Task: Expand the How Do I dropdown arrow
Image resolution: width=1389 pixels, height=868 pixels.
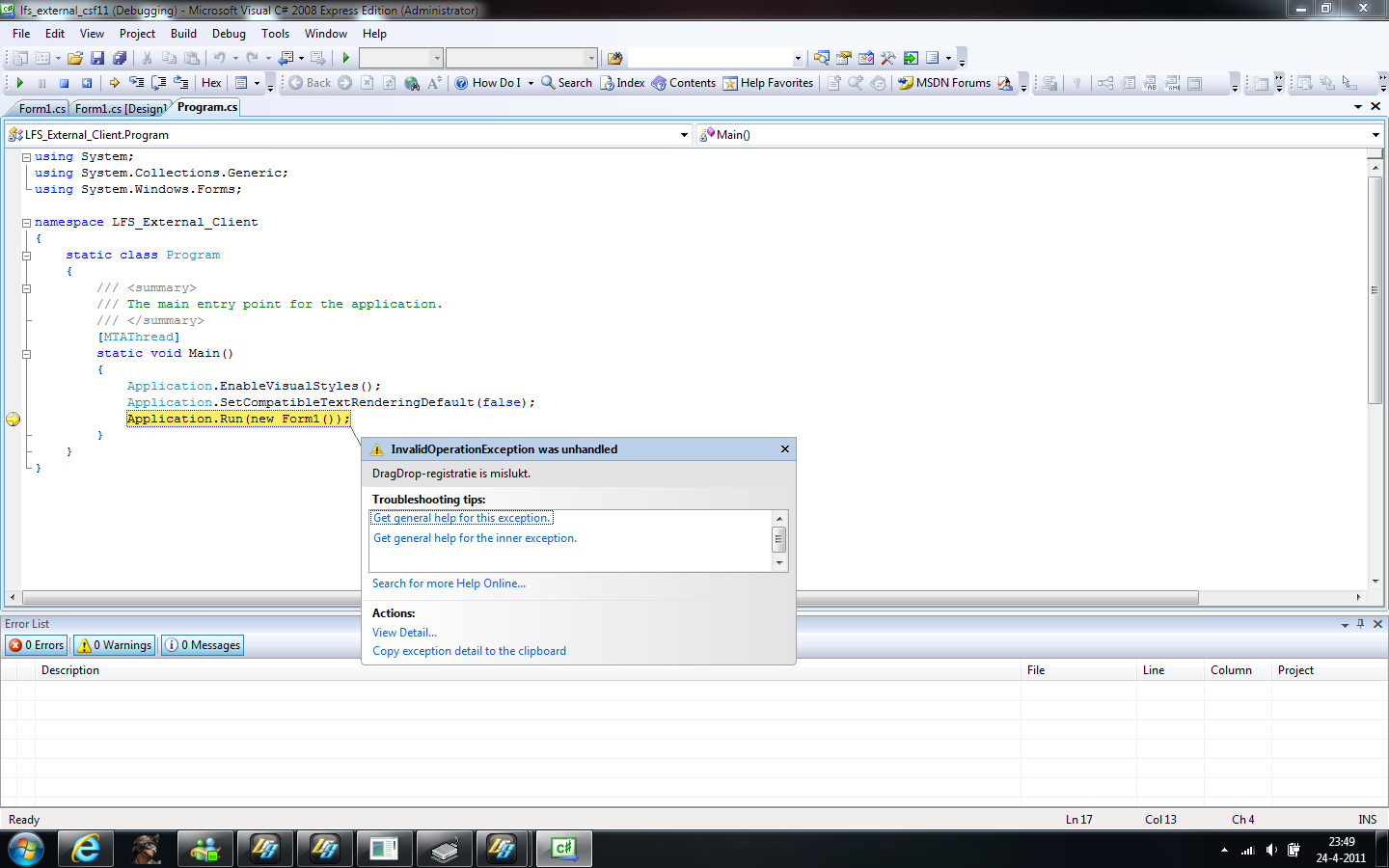Action: click(x=531, y=83)
